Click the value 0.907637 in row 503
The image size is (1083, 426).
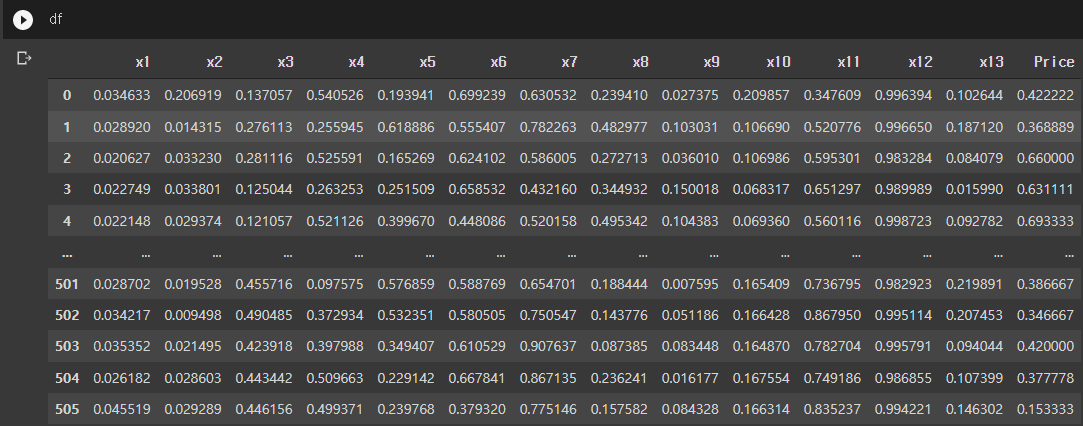(548, 346)
